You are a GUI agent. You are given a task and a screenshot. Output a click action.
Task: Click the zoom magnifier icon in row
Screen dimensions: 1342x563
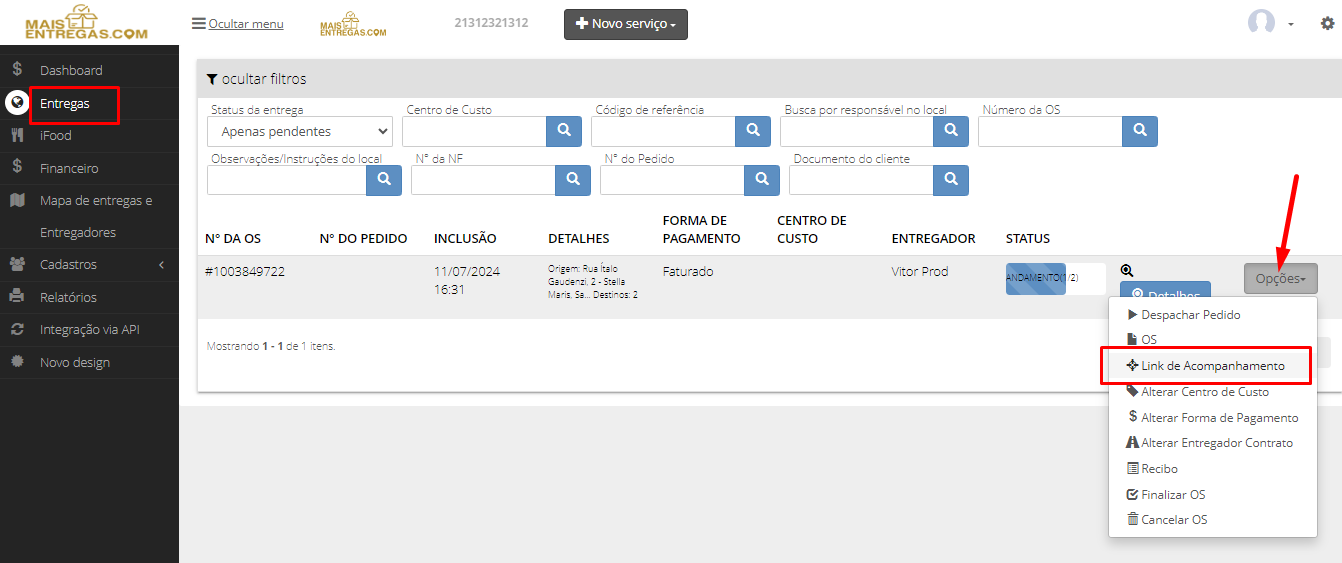tap(1127, 270)
